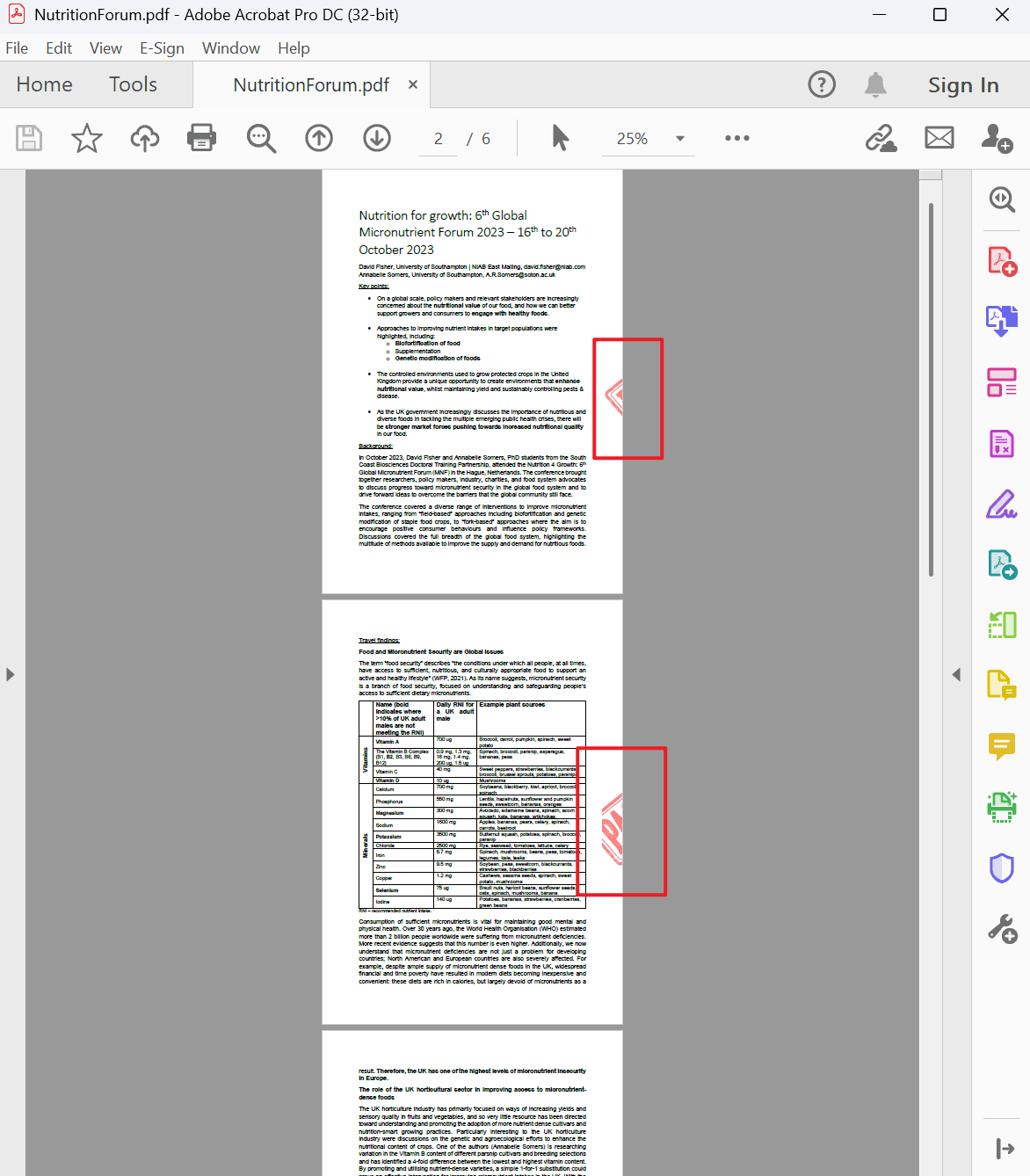Open the Create PDF tool
The image size is (1030, 1176).
1002,258
